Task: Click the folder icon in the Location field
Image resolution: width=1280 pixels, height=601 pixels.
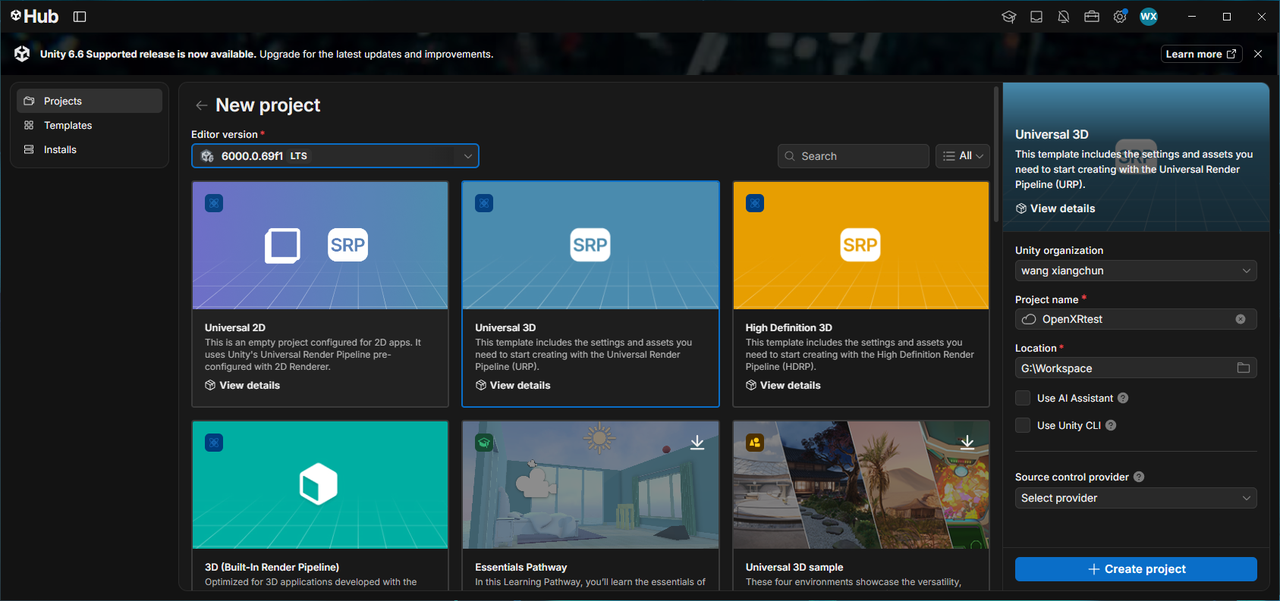Action: click(x=1243, y=368)
